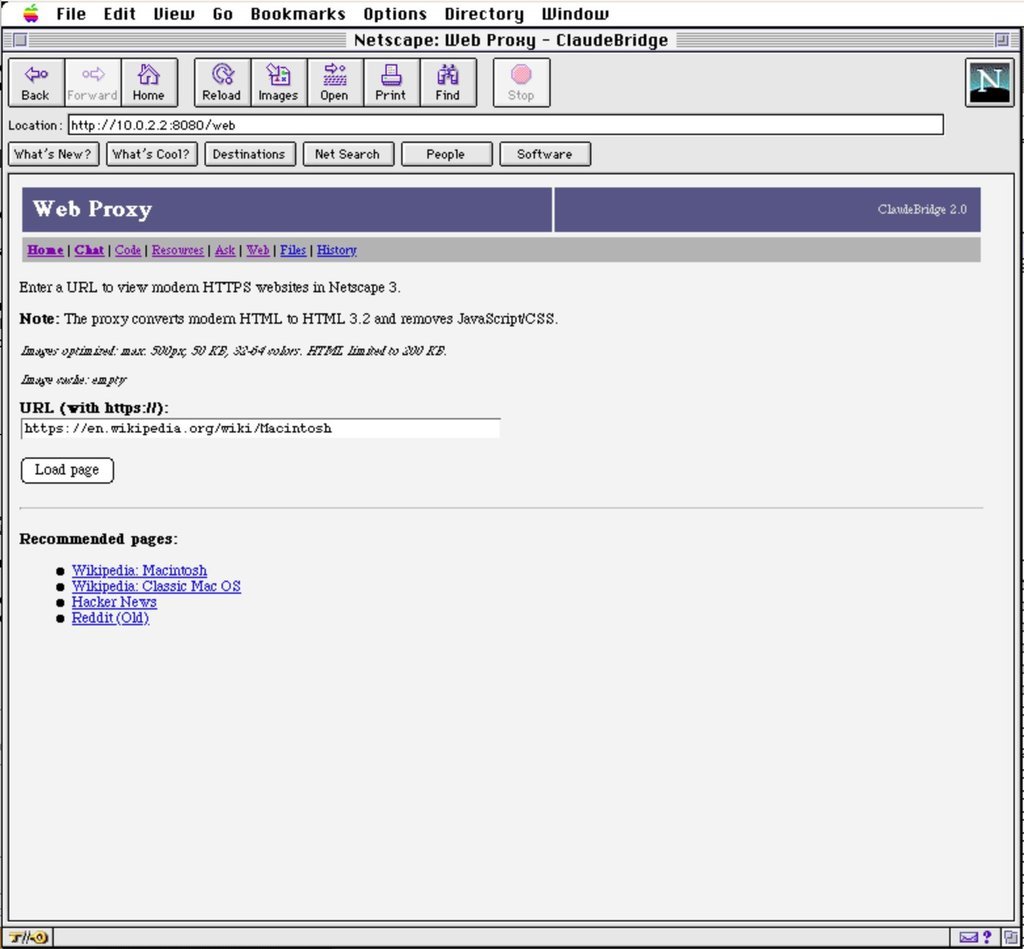The height and width of the screenshot is (949, 1024).
Task: Click the Image cache: empty text
Action: click(x=72, y=379)
